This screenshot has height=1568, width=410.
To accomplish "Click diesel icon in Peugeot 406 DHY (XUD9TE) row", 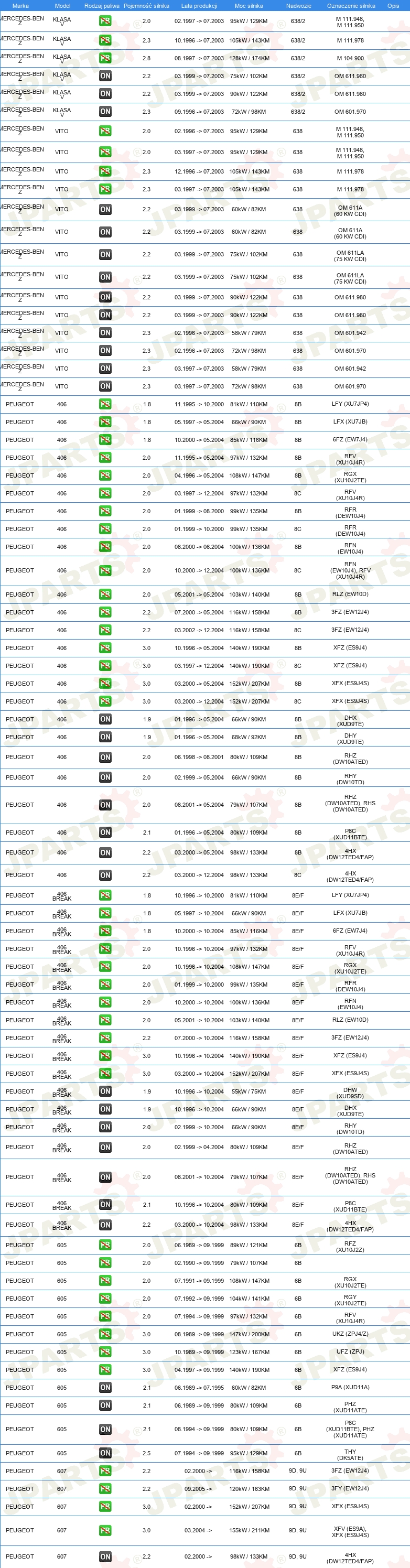I will [105, 737].
